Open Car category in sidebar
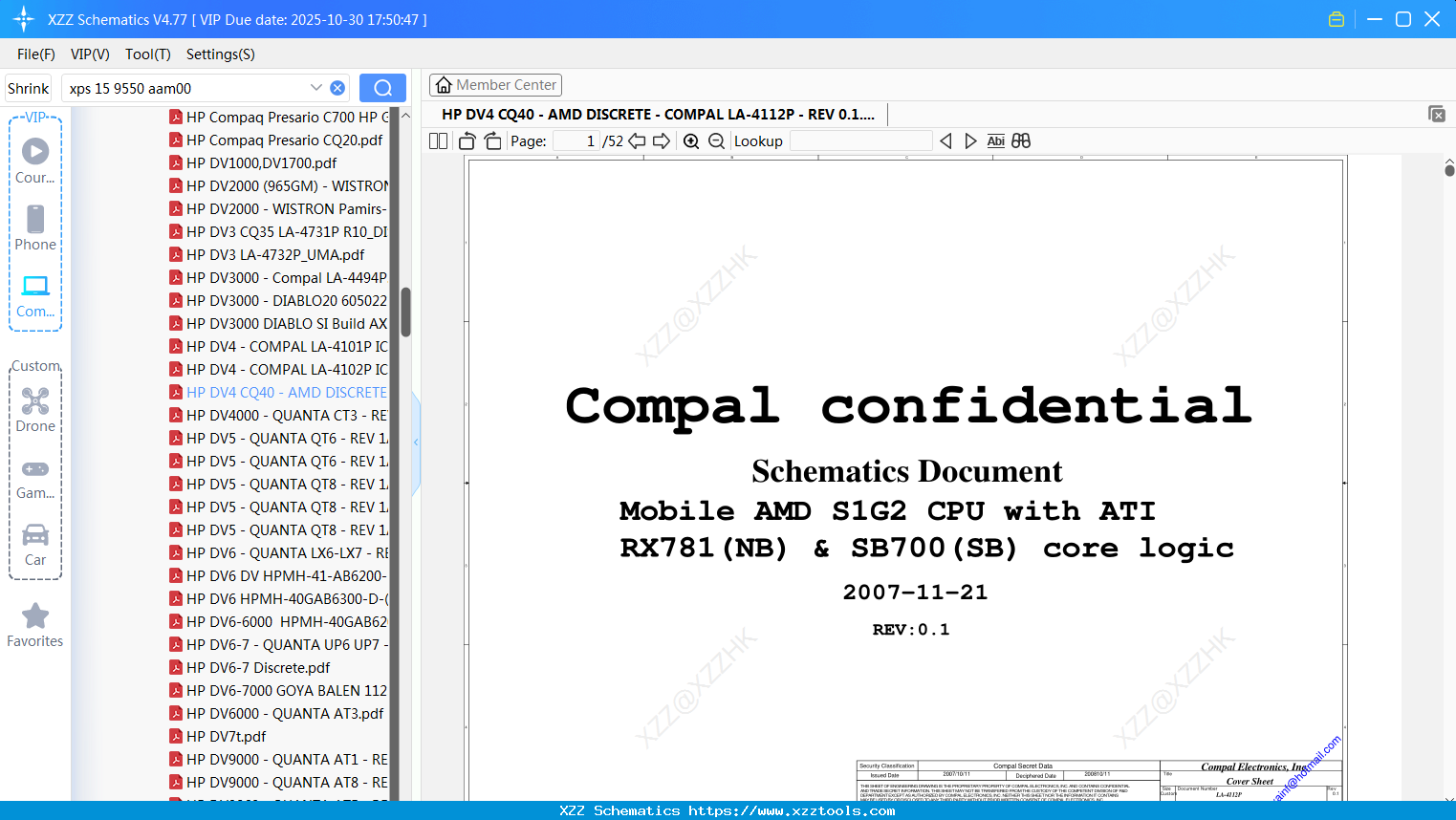 [x=35, y=545]
